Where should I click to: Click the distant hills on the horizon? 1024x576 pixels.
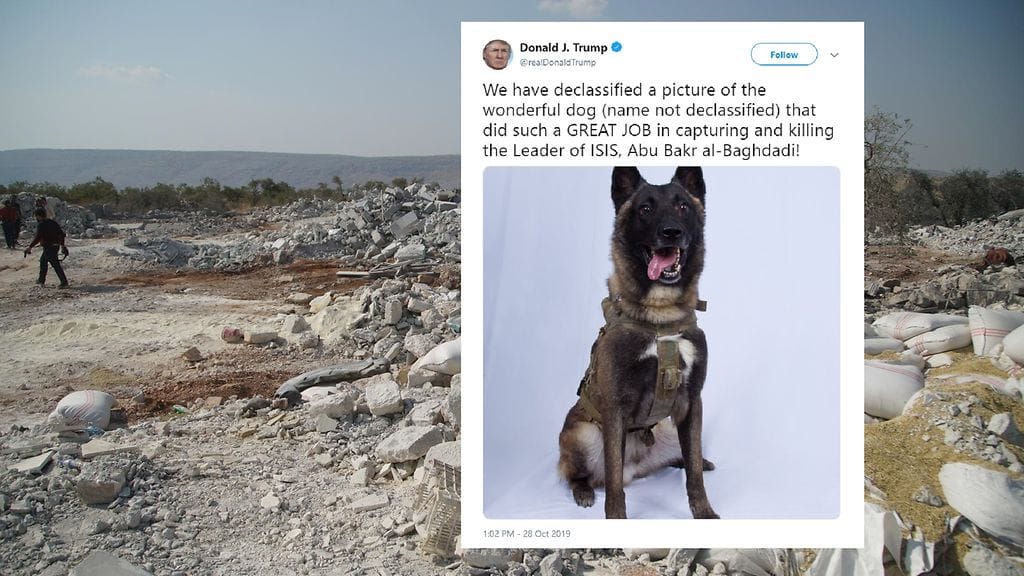pos(229,166)
